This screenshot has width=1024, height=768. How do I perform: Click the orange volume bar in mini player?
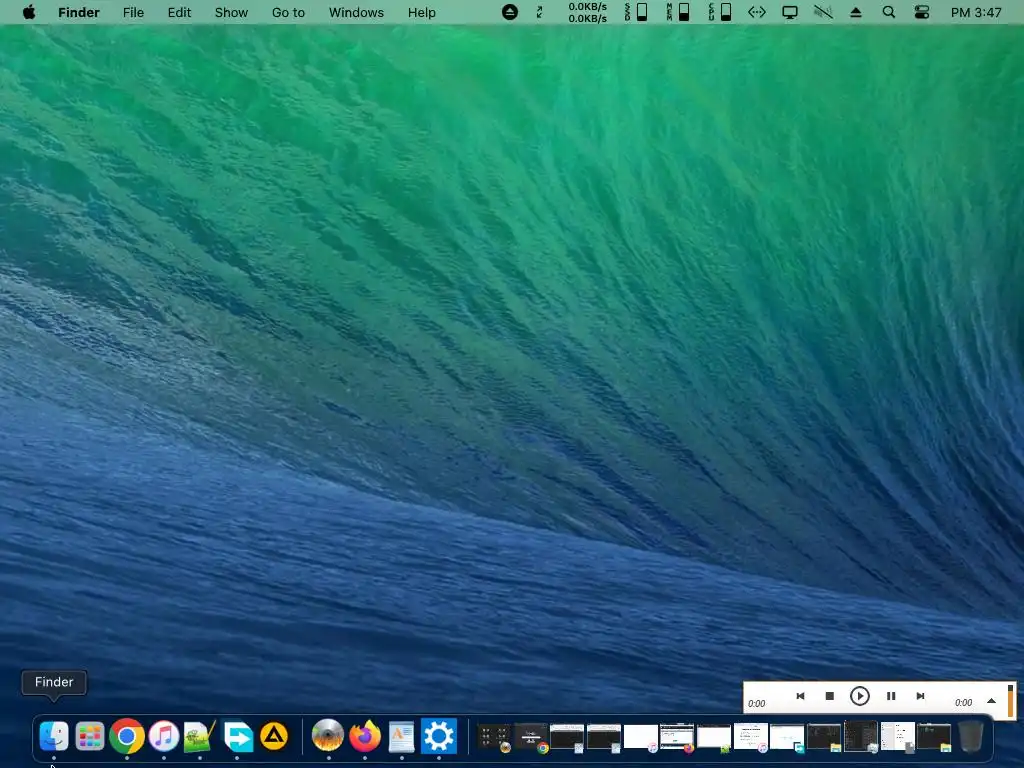click(1010, 701)
